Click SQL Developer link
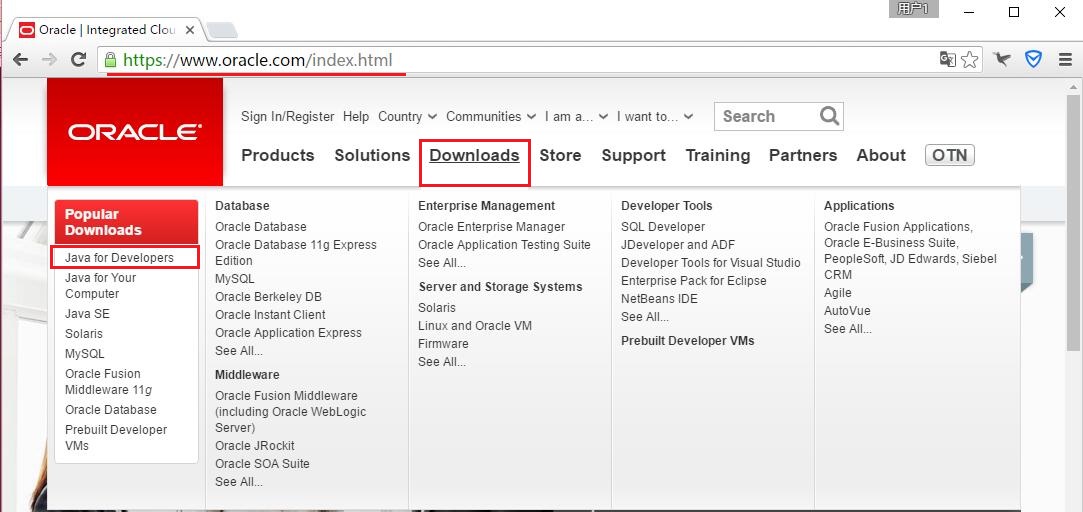 662,227
